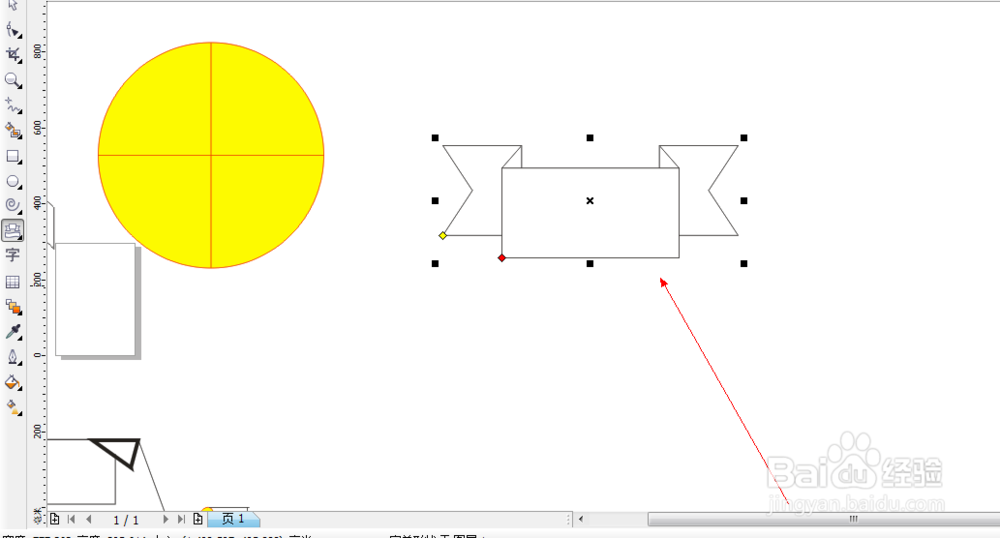Switch to the 页 1 page tab
The width and height of the screenshot is (1000, 538).
233,519
